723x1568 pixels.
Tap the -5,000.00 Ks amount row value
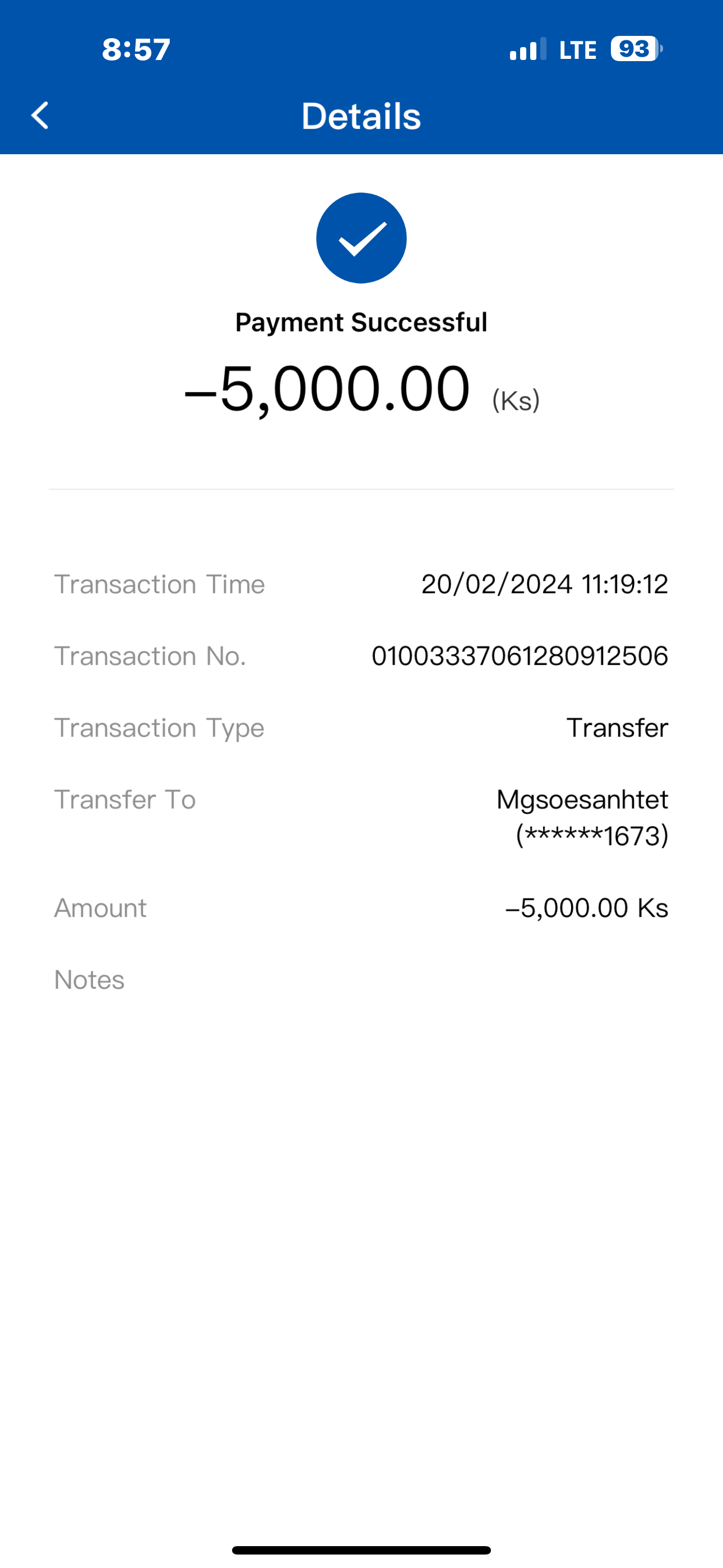coord(587,907)
